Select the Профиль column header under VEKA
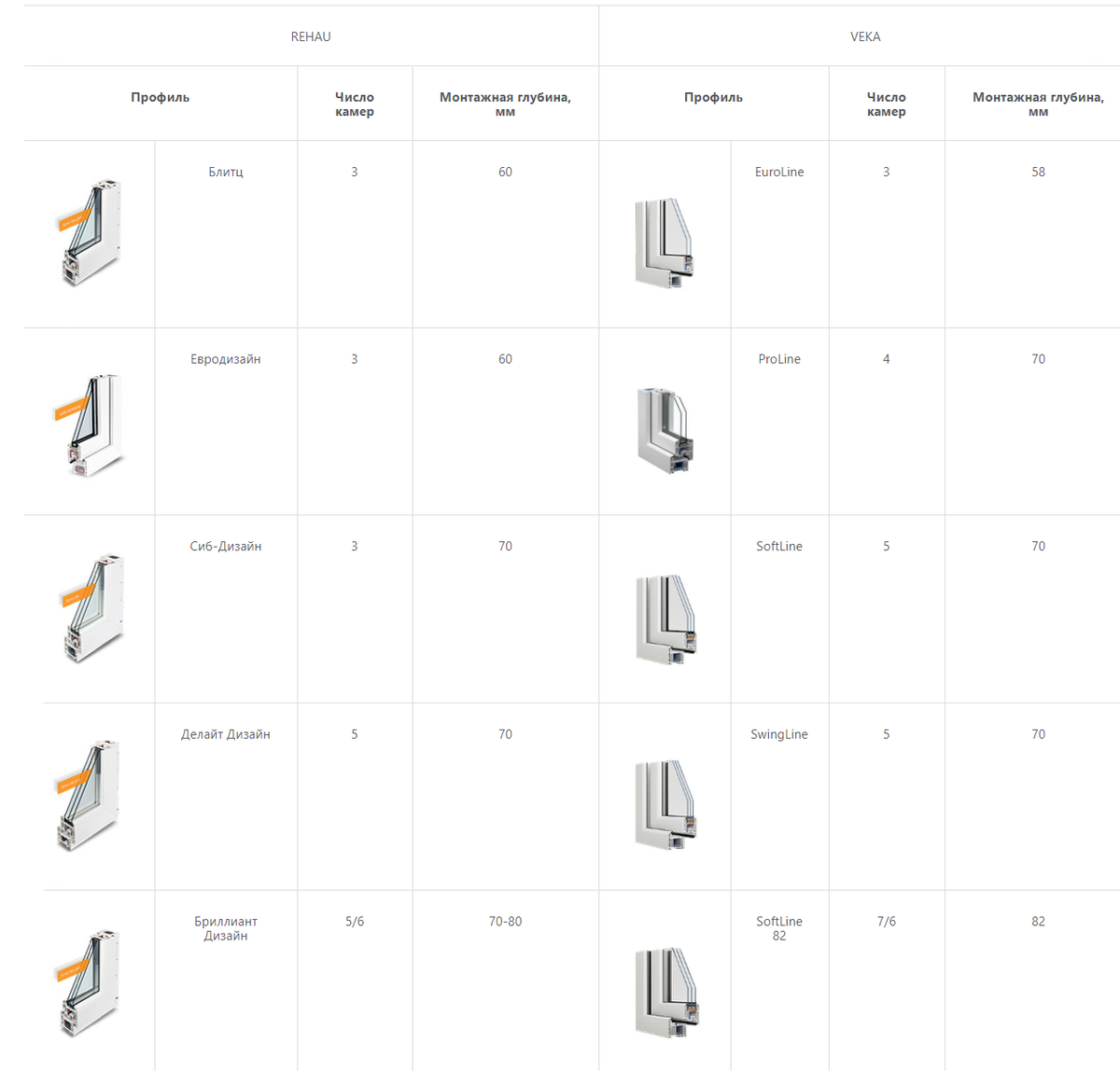Screen dimensions: 1120x1071 (x=713, y=97)
